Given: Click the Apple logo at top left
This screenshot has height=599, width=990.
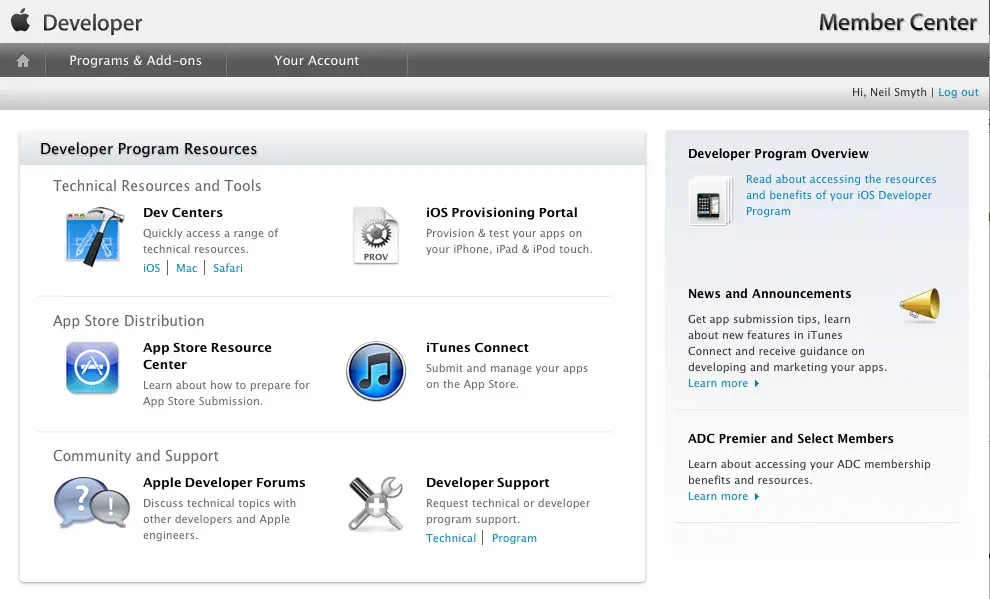Looking at the screenshot, I should [x=21, y=21].
